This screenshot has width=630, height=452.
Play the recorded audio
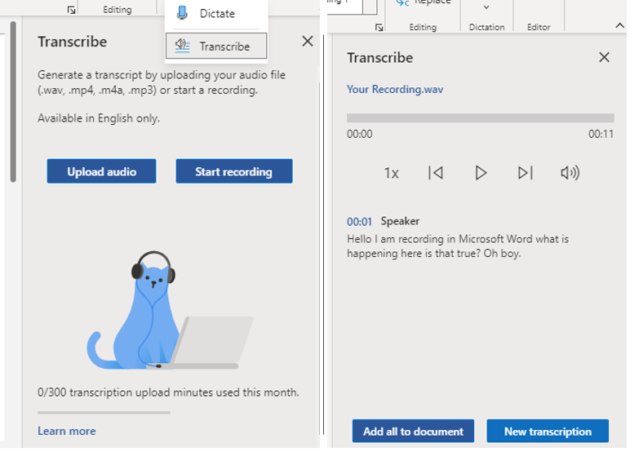point(481,173)
